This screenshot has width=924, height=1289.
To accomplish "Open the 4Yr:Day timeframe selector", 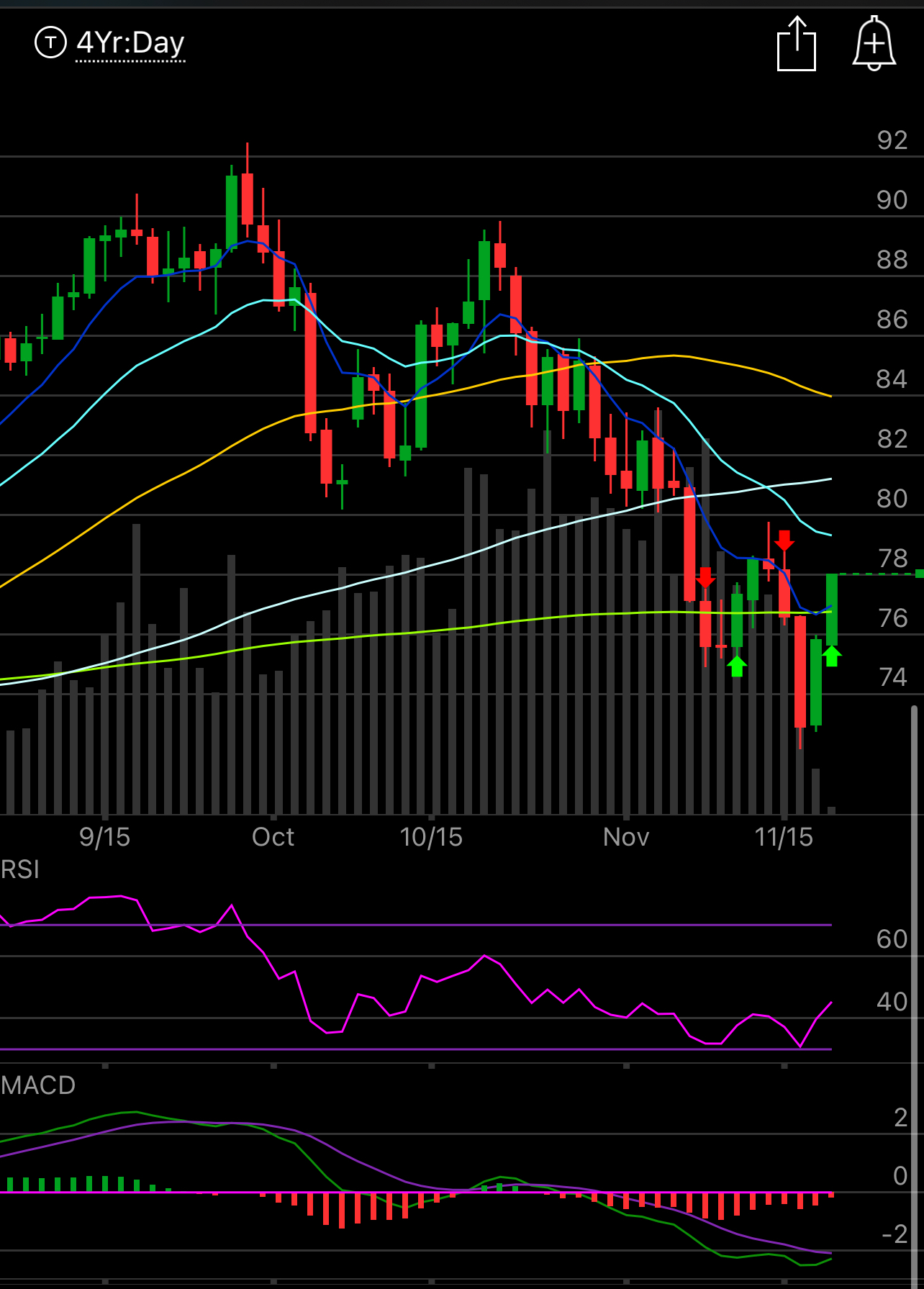I will [130, 43].
